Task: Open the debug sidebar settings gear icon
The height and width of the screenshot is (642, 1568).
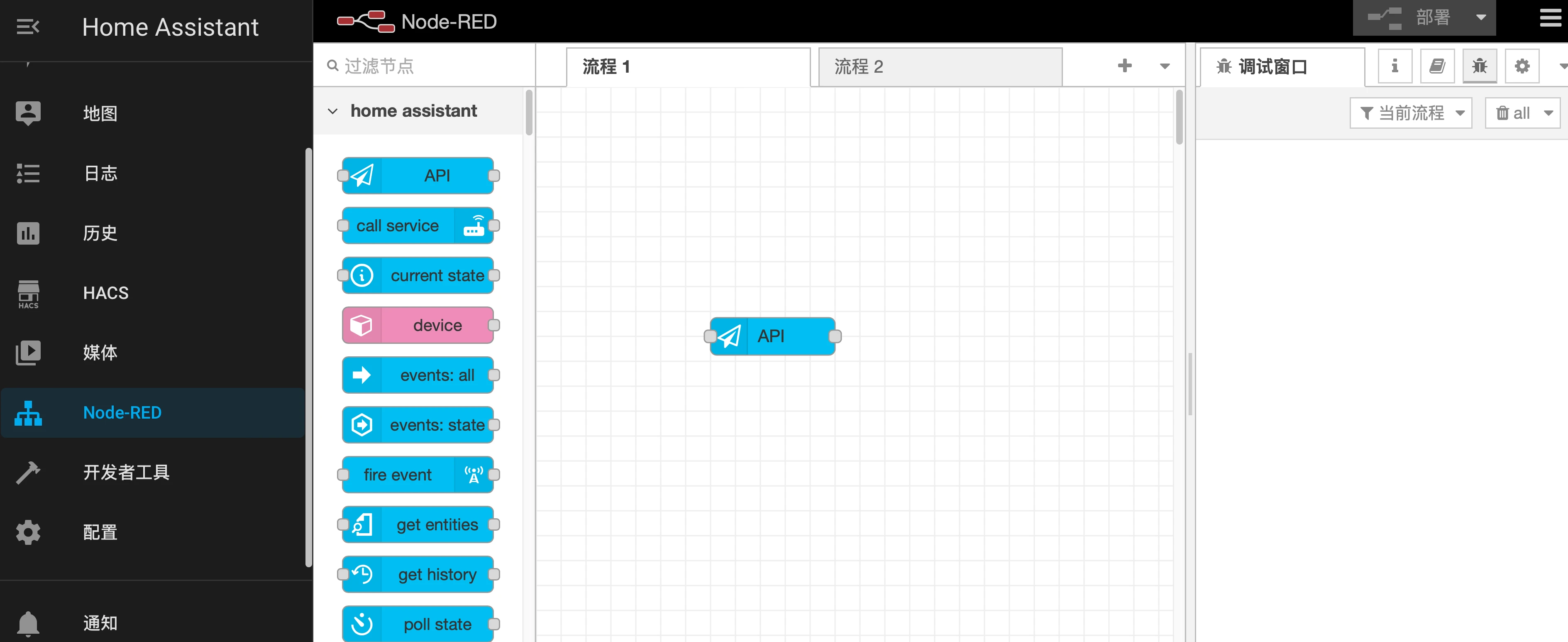Action: coord(1522,66)
